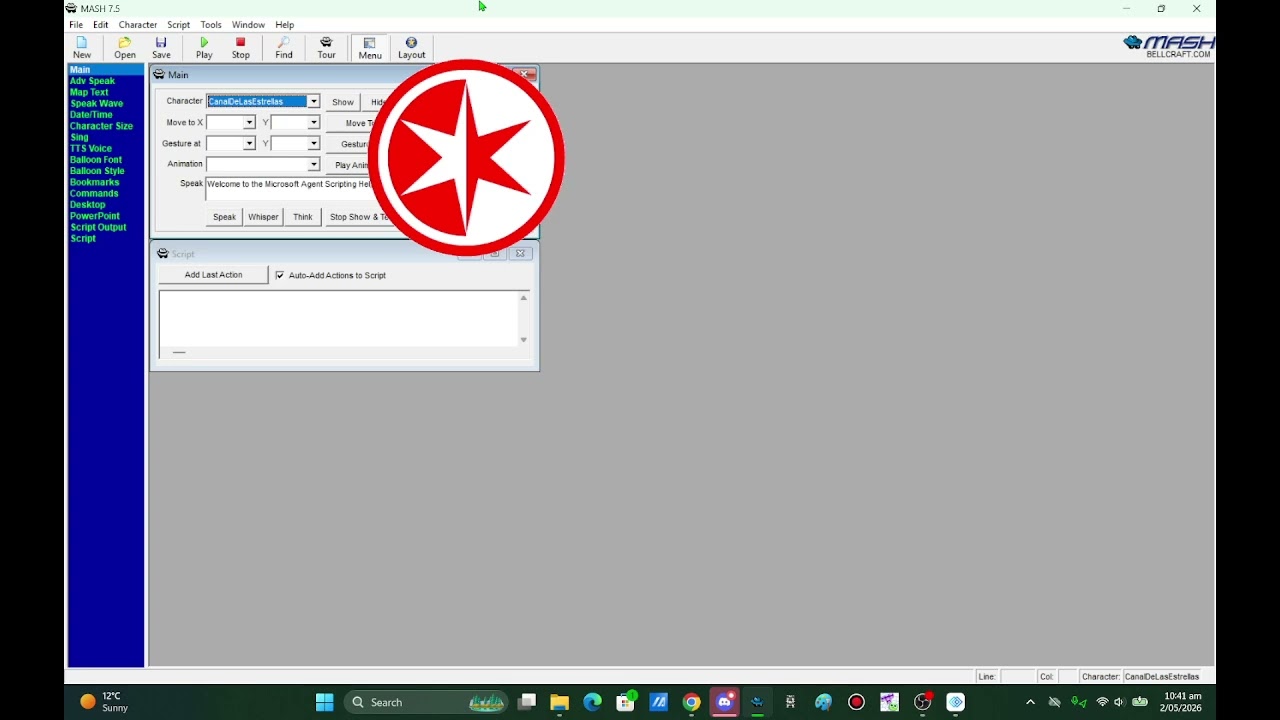The width and height of the screenshot is (1280, 720).
Task: Toggle the Menu panel toolbar button
Action: [x=370, y=48]
